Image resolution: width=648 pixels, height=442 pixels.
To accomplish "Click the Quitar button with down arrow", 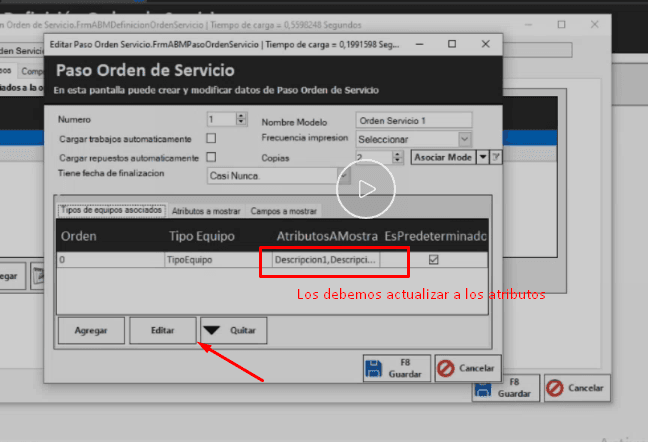I will (234, 329).
